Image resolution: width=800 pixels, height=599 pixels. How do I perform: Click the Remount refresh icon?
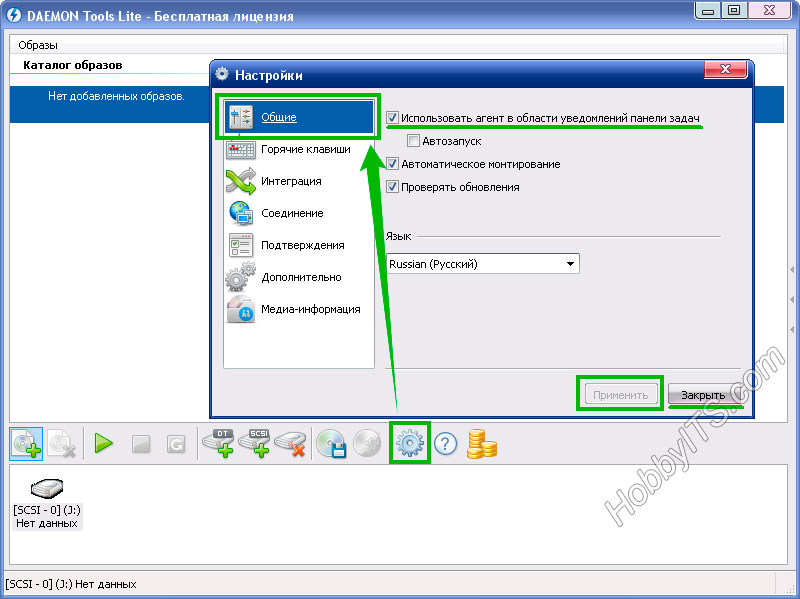176,444
